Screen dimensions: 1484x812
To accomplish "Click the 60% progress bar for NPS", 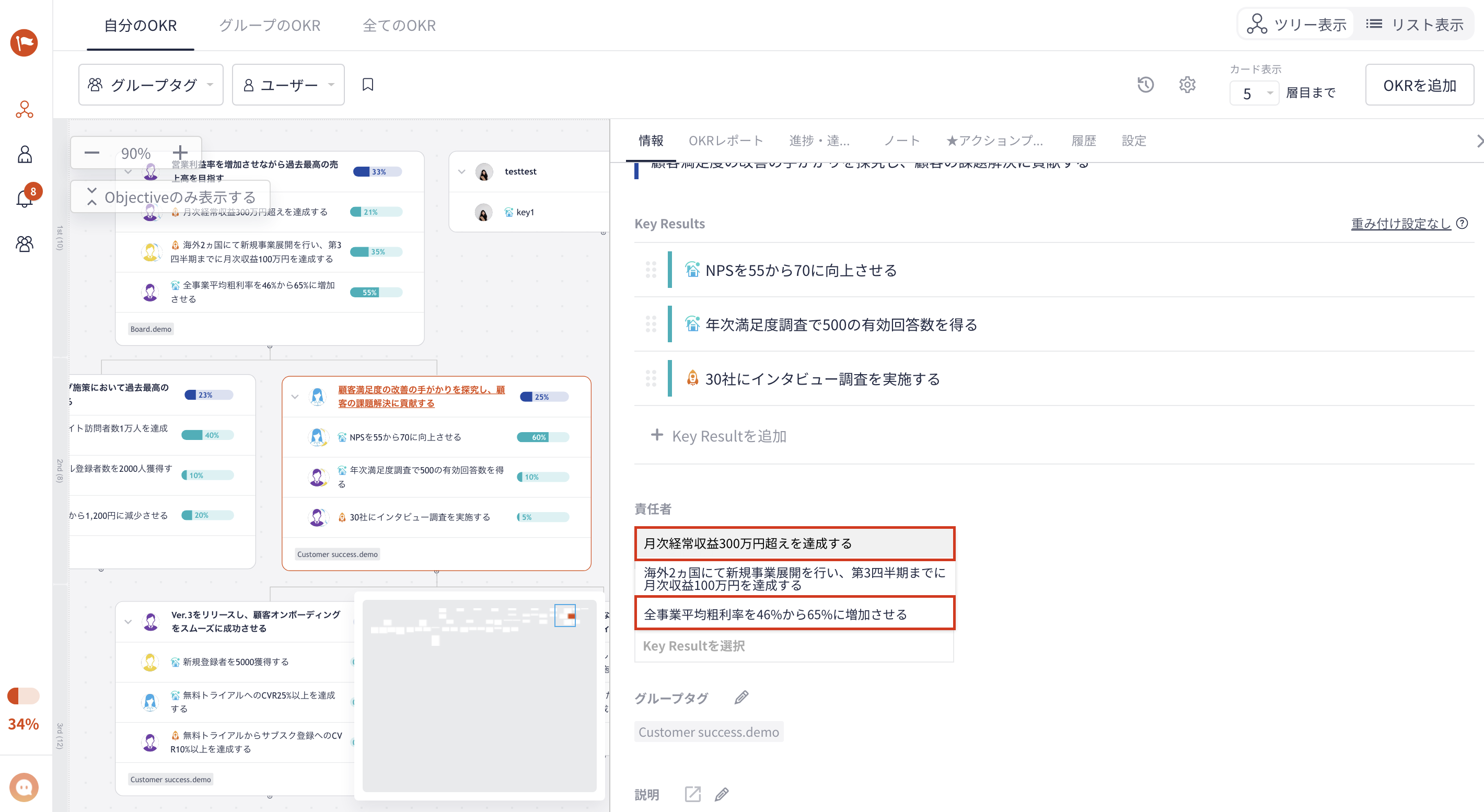I will pos(543,436).
